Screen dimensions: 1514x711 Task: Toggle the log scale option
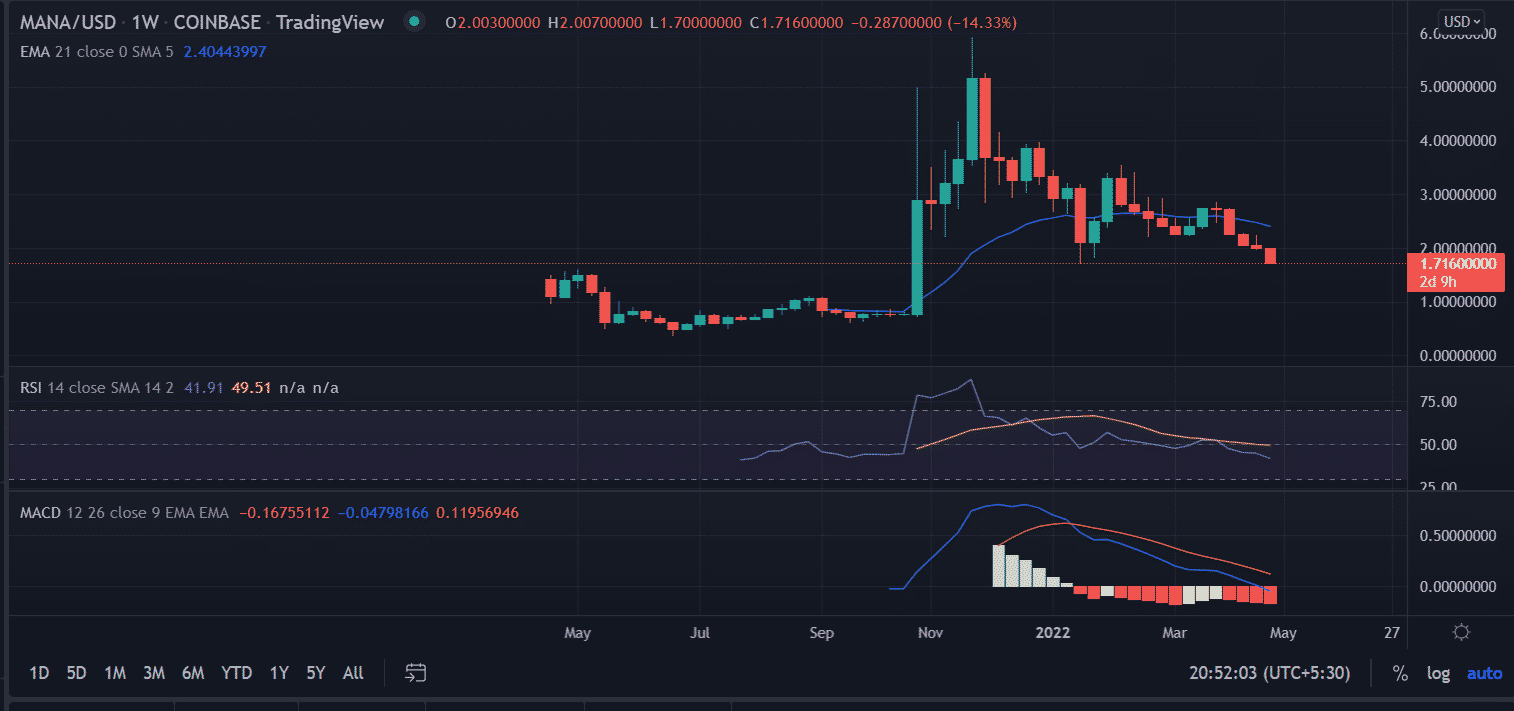tap(1438, 674)
